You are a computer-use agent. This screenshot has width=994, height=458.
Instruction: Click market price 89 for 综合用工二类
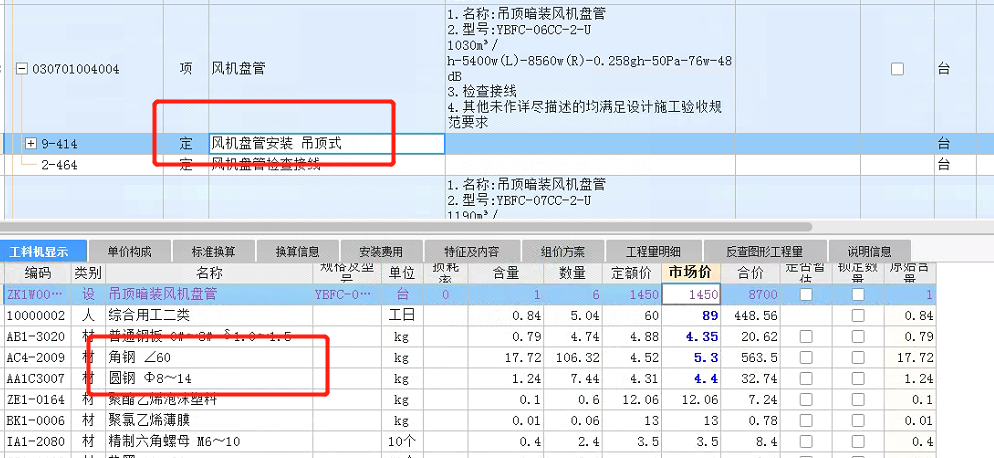click(x=710, y=316)
